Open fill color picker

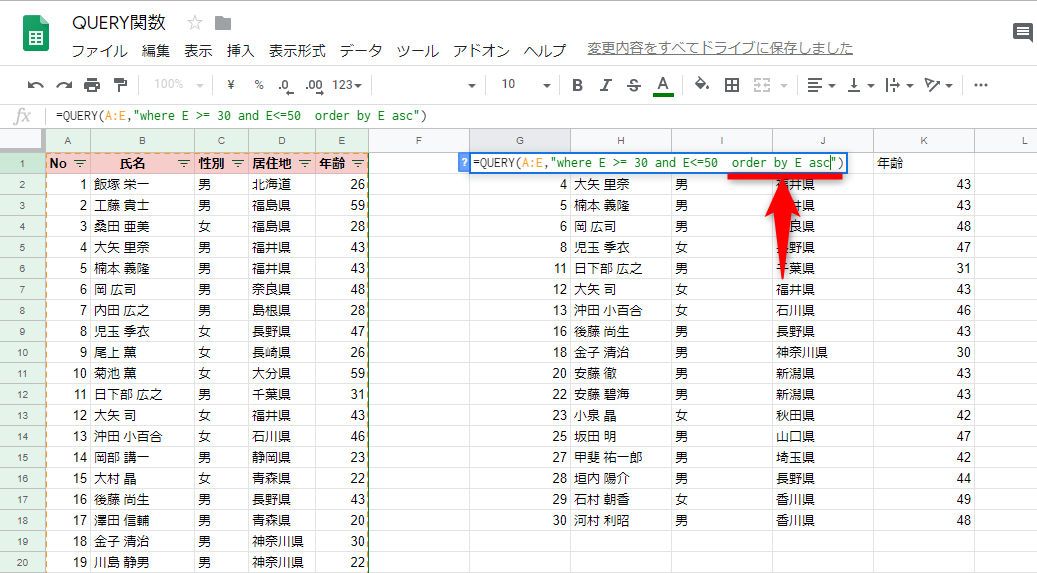click(x=702, y=85)
